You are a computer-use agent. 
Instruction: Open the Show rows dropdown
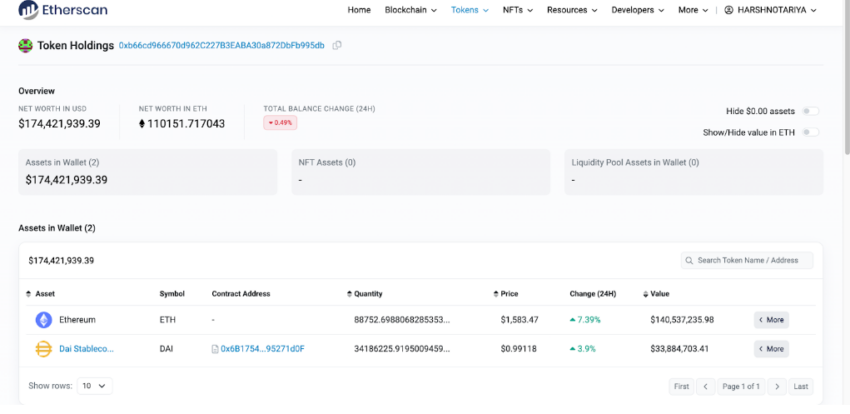[x=96, y=385]
